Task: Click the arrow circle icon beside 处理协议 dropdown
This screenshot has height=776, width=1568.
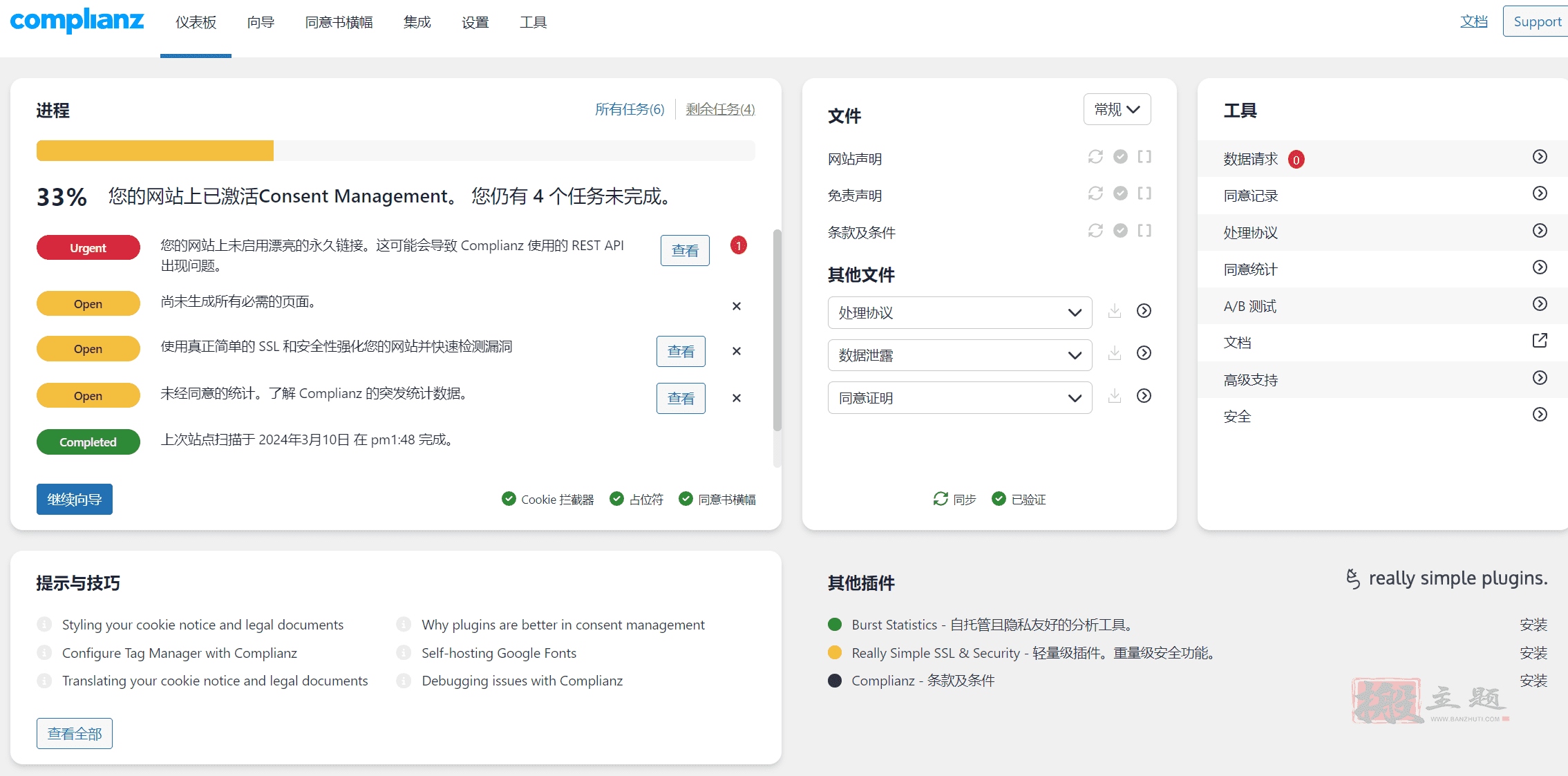Action: 1144,311
